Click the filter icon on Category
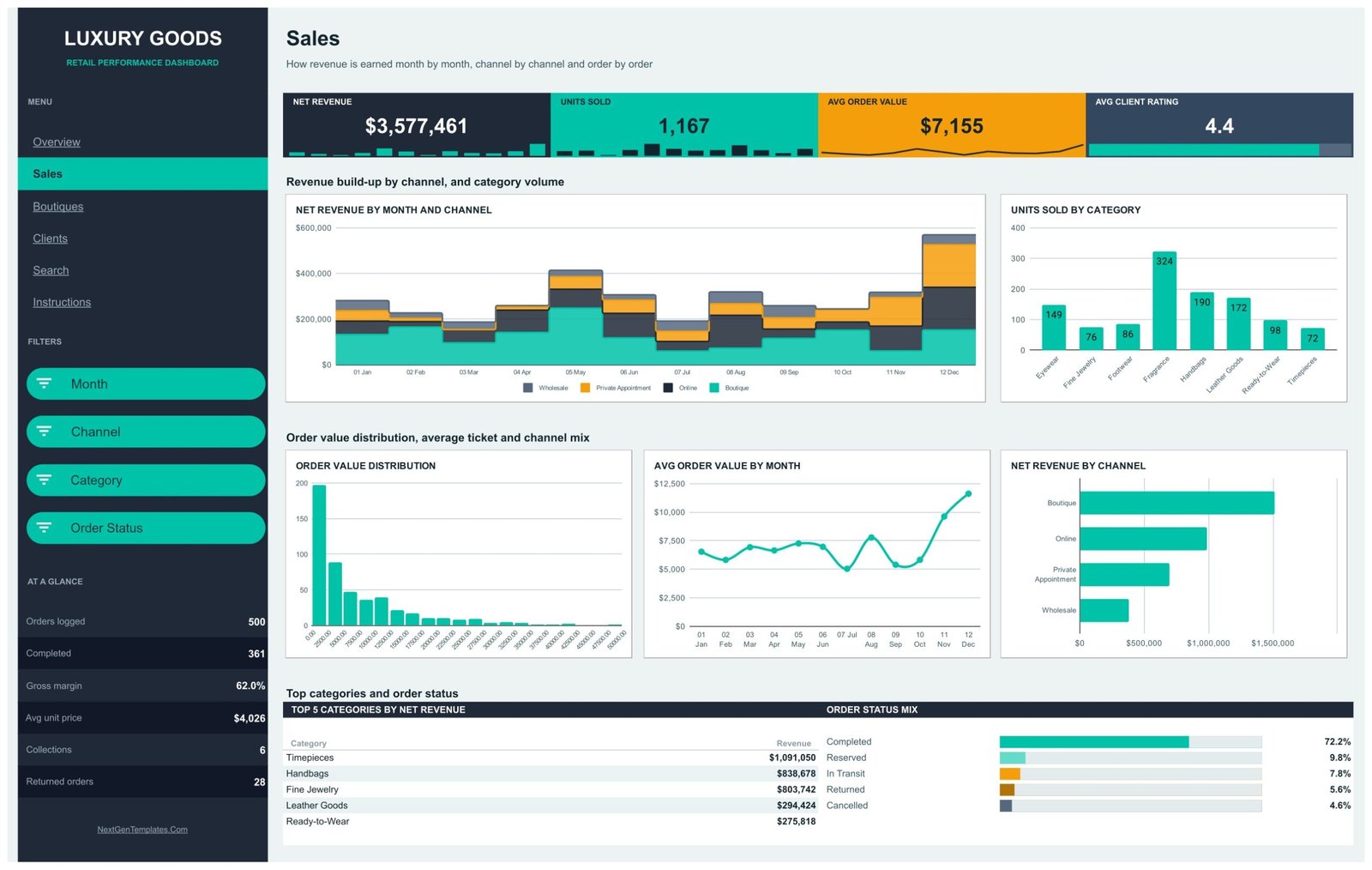 pos(44,480)
